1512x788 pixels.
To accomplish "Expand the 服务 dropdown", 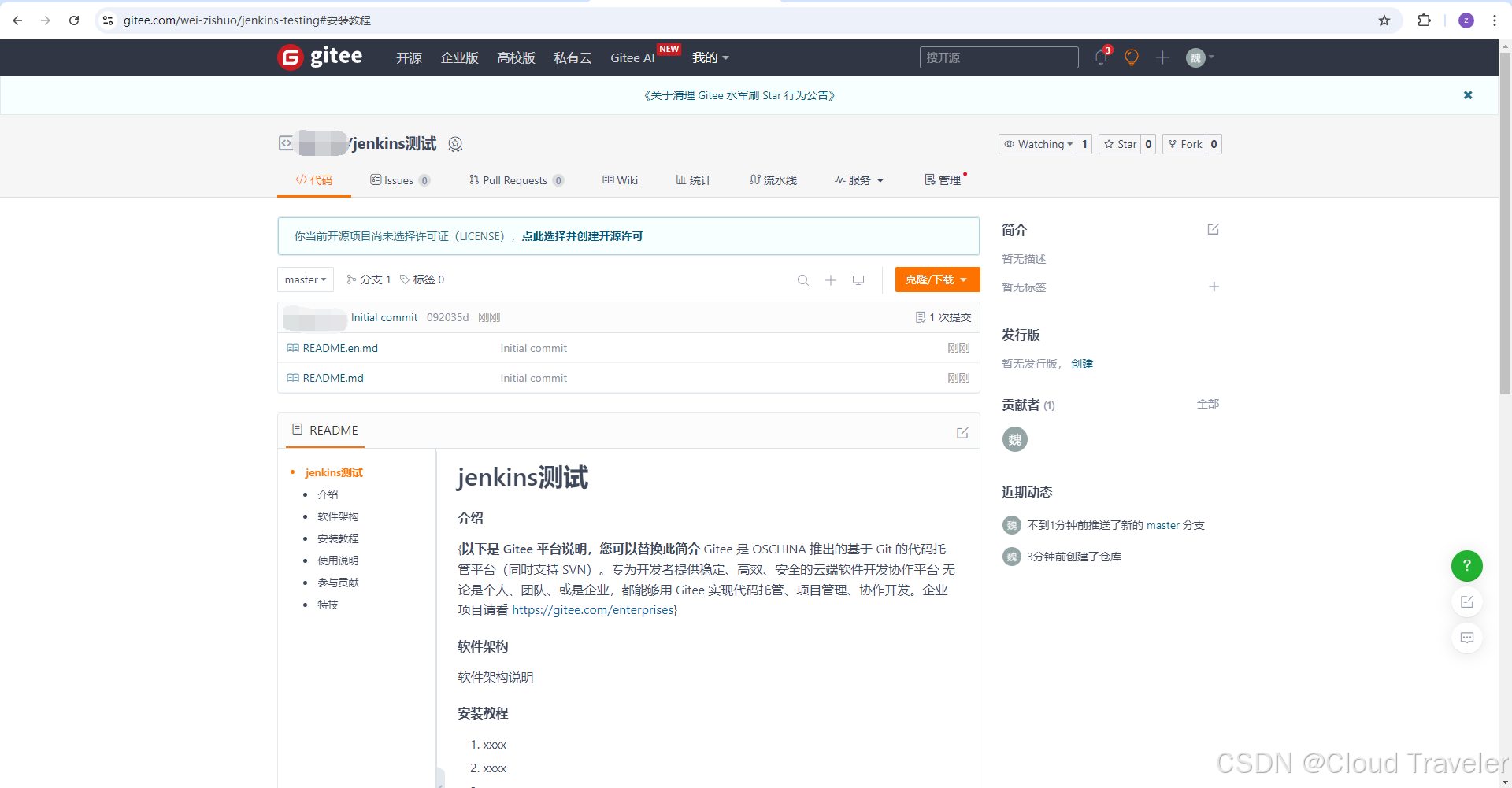I will click(x=859, y=180).
